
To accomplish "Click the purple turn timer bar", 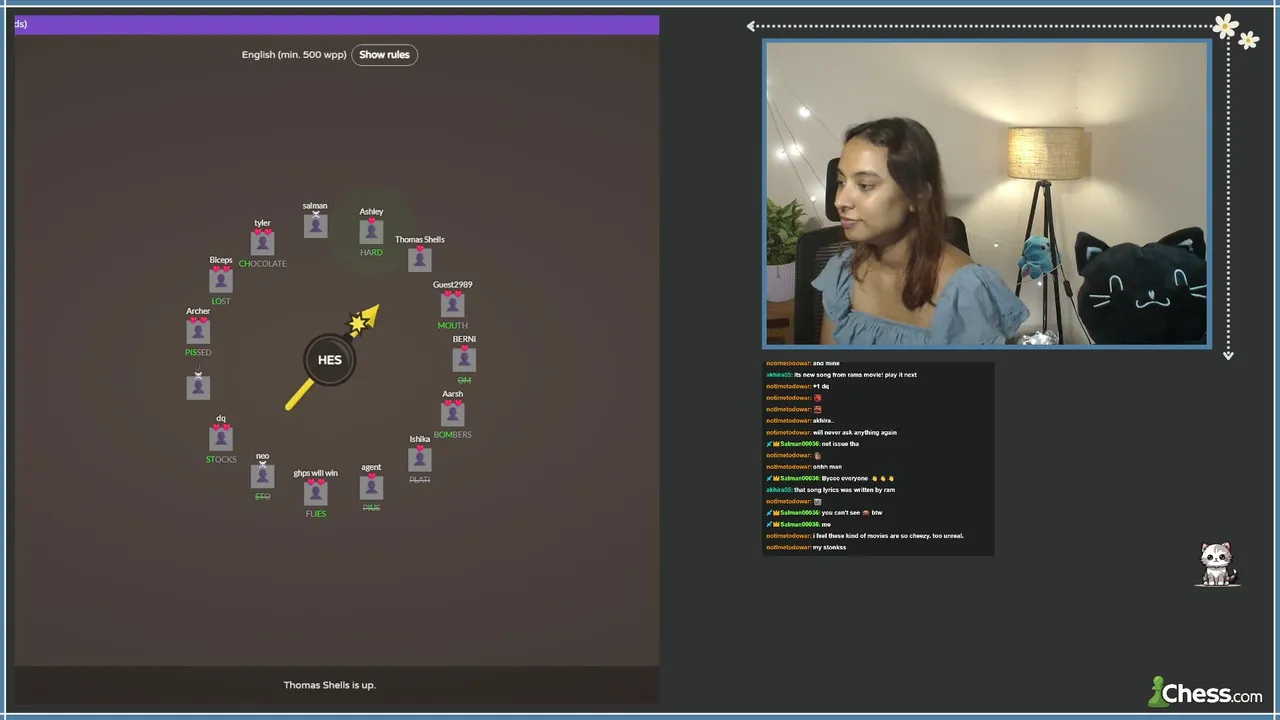I will pos(337,24).
